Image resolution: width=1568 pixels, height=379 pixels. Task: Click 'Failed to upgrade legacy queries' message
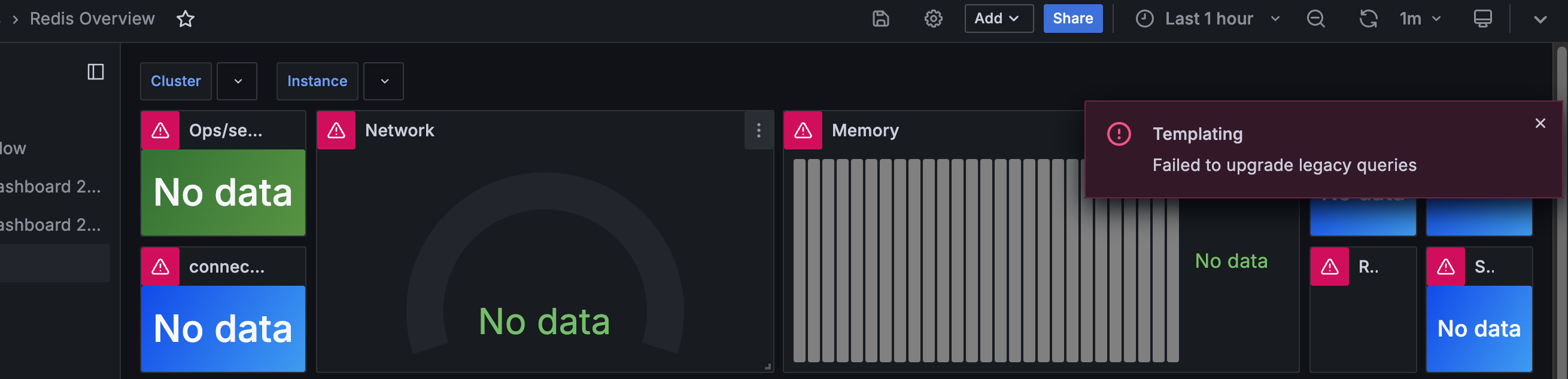tap(1284, 166)
